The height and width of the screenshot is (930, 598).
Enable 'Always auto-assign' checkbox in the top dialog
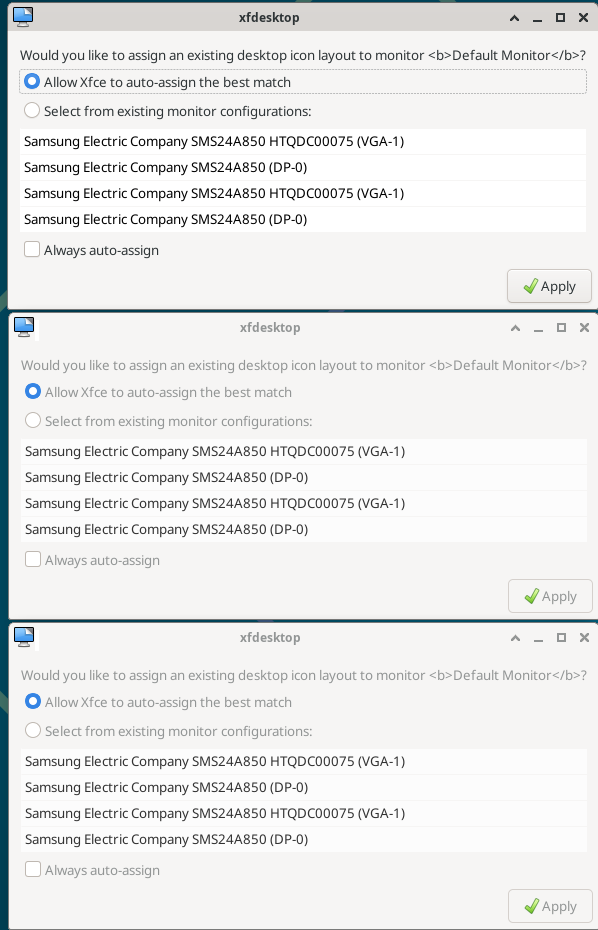(32, 250)
